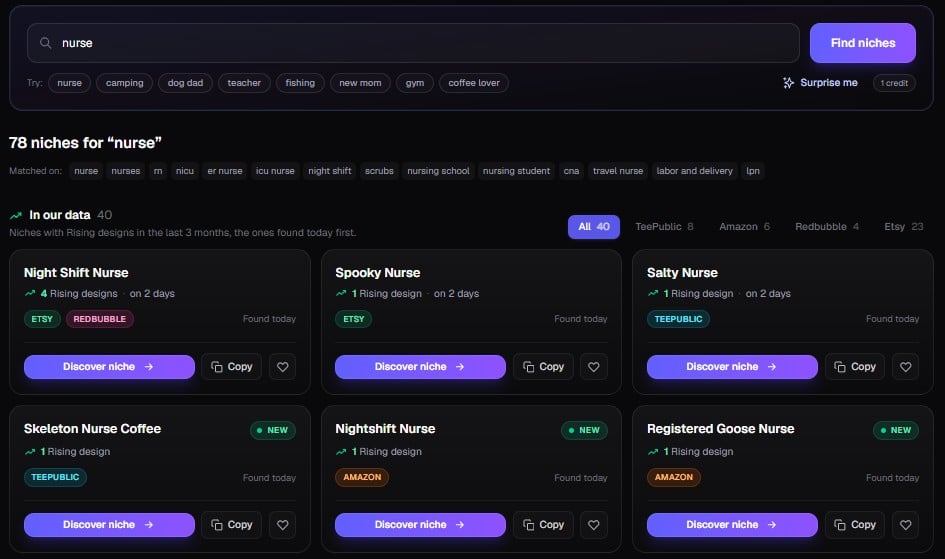Viewport: 945px width, 559px height.
Task: Click the Surprise me sparkle icon
Action: click(x=788, y=83)
